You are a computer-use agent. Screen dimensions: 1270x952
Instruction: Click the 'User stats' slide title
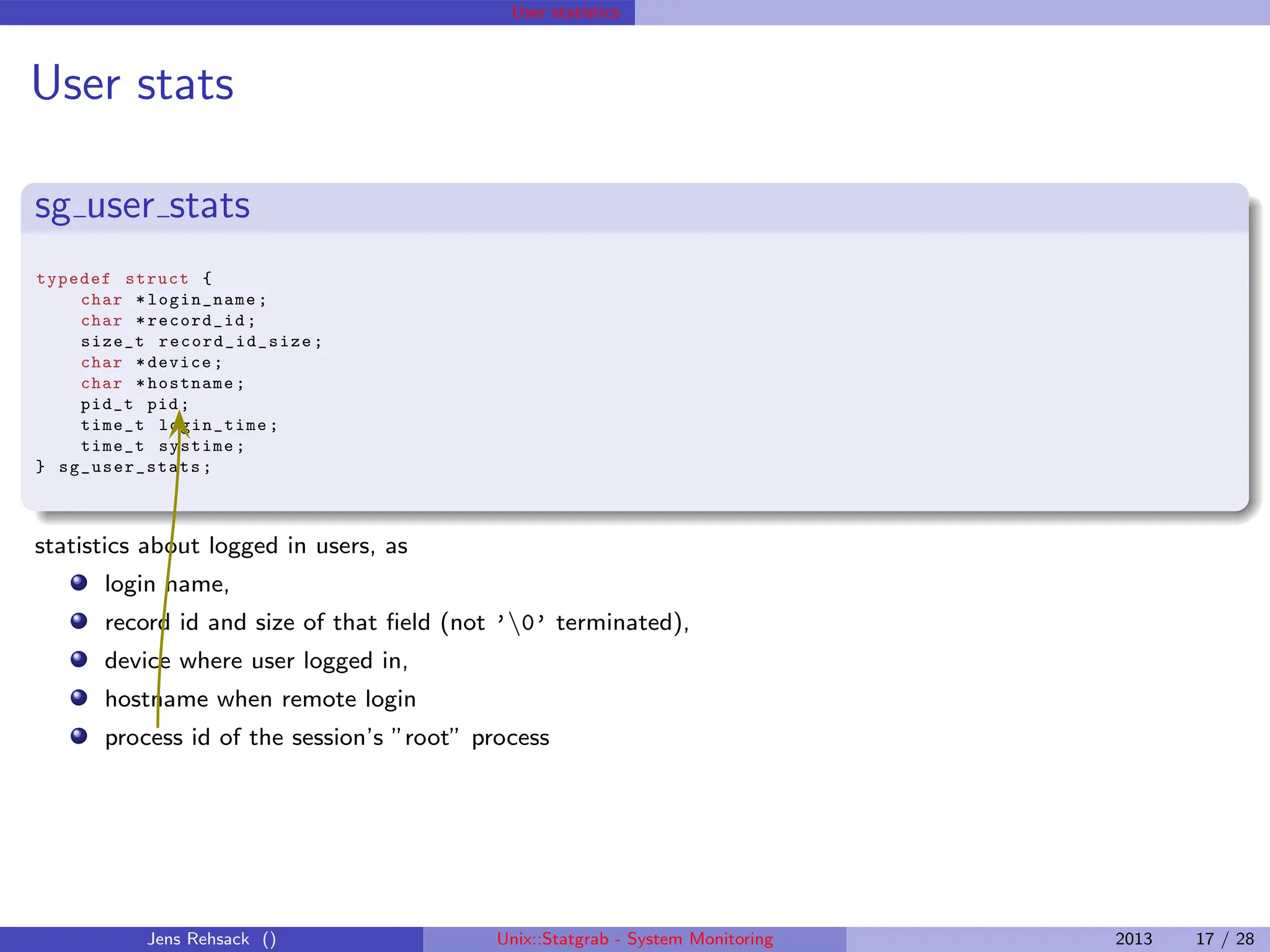[x=133, y=84]
